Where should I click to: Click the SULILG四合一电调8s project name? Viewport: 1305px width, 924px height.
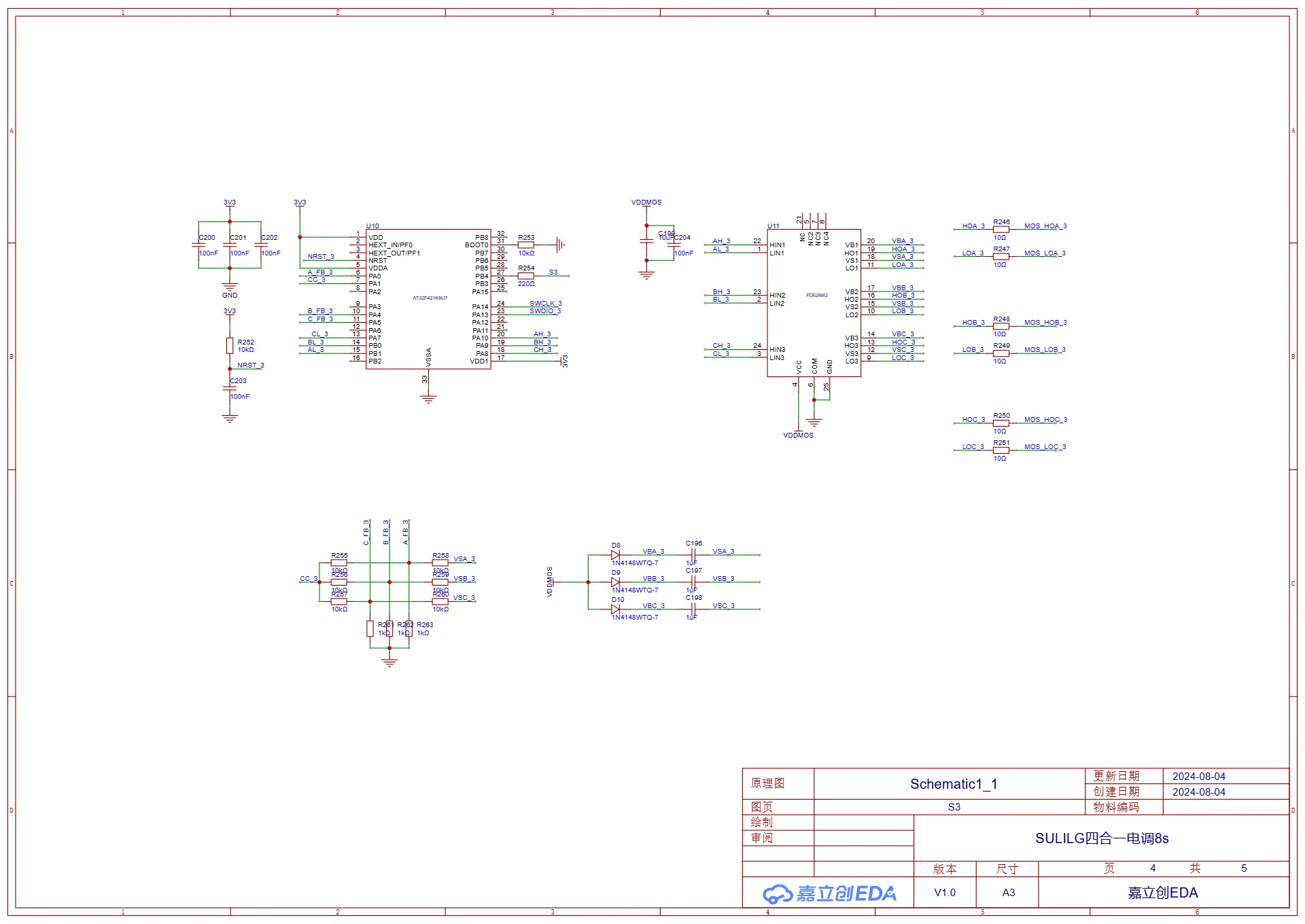point(1102,838)
